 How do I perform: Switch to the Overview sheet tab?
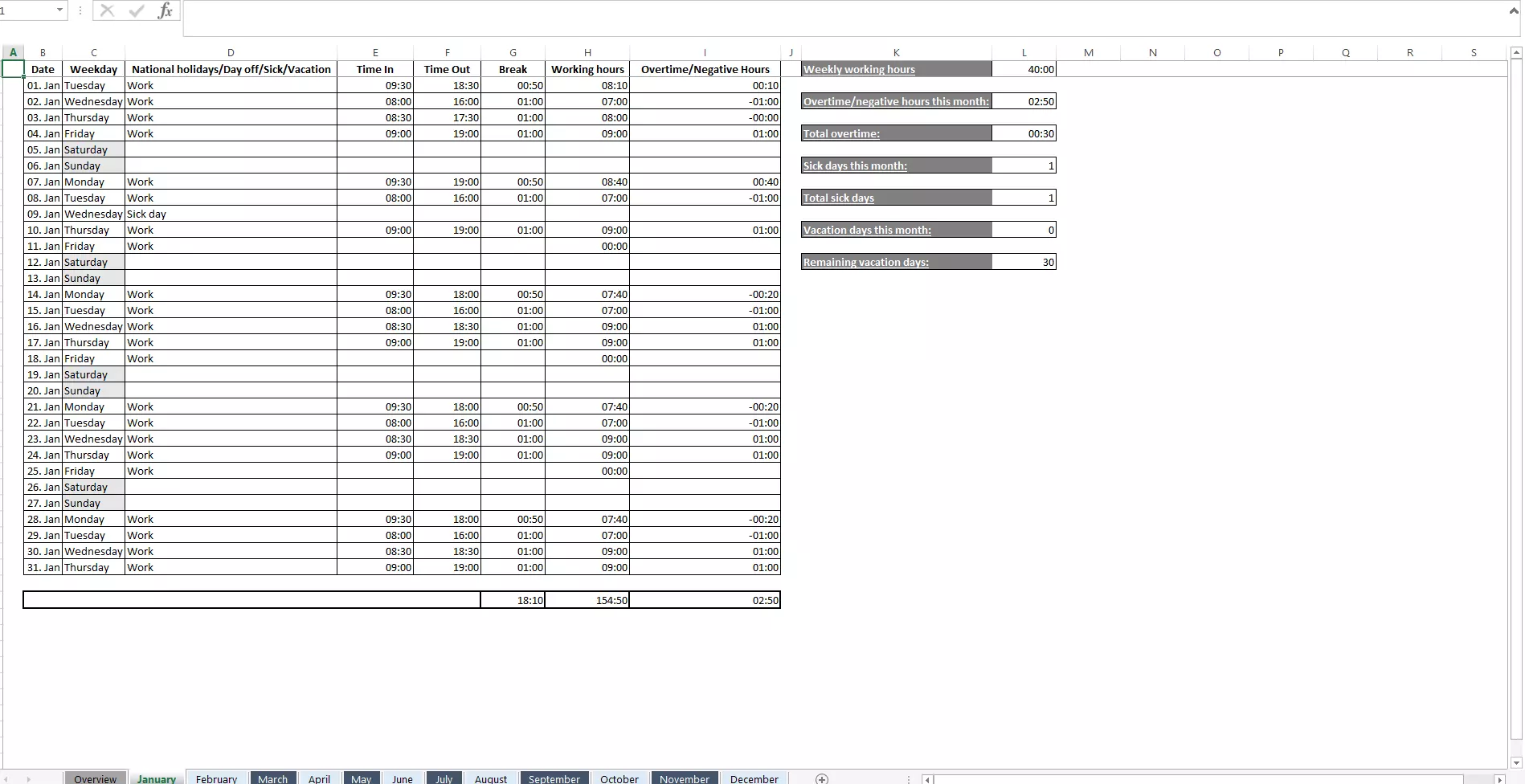[x=95, y=778]
